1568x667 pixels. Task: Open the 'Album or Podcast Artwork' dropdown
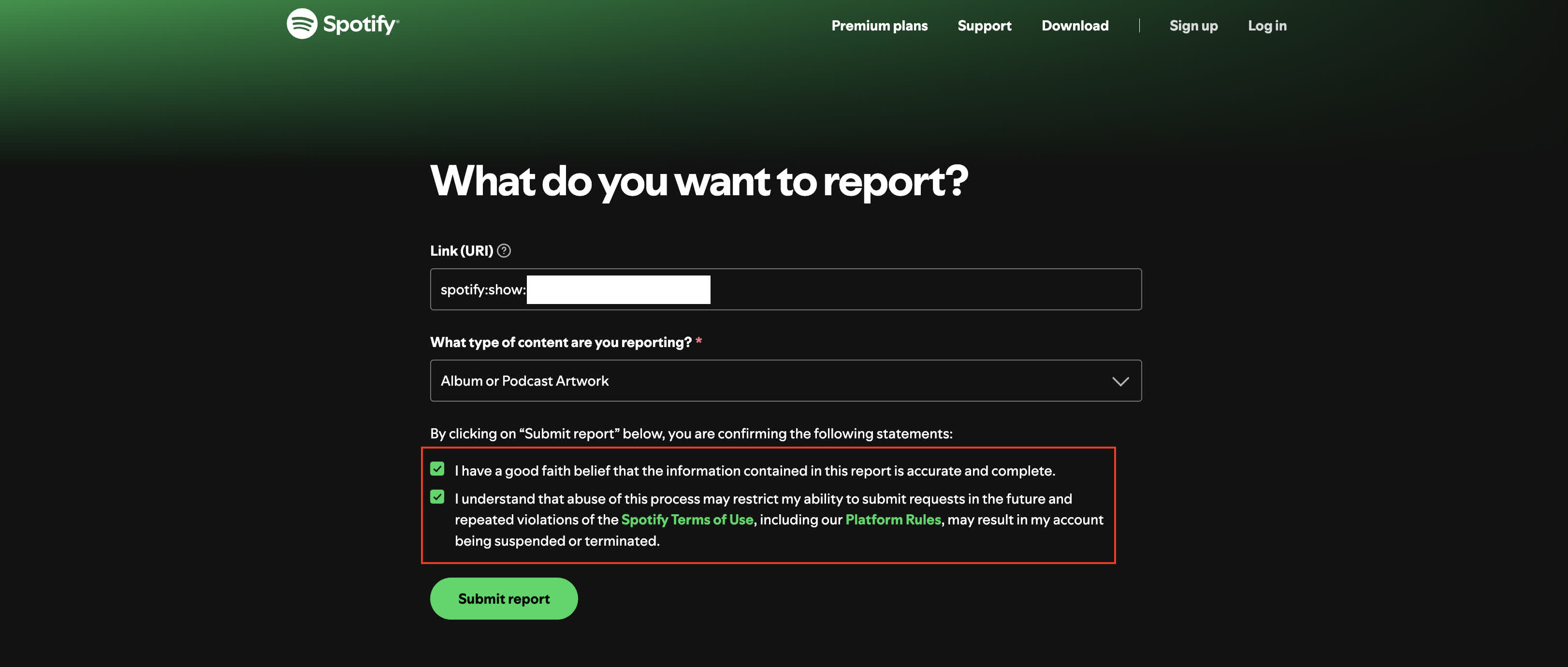[785, 381]
